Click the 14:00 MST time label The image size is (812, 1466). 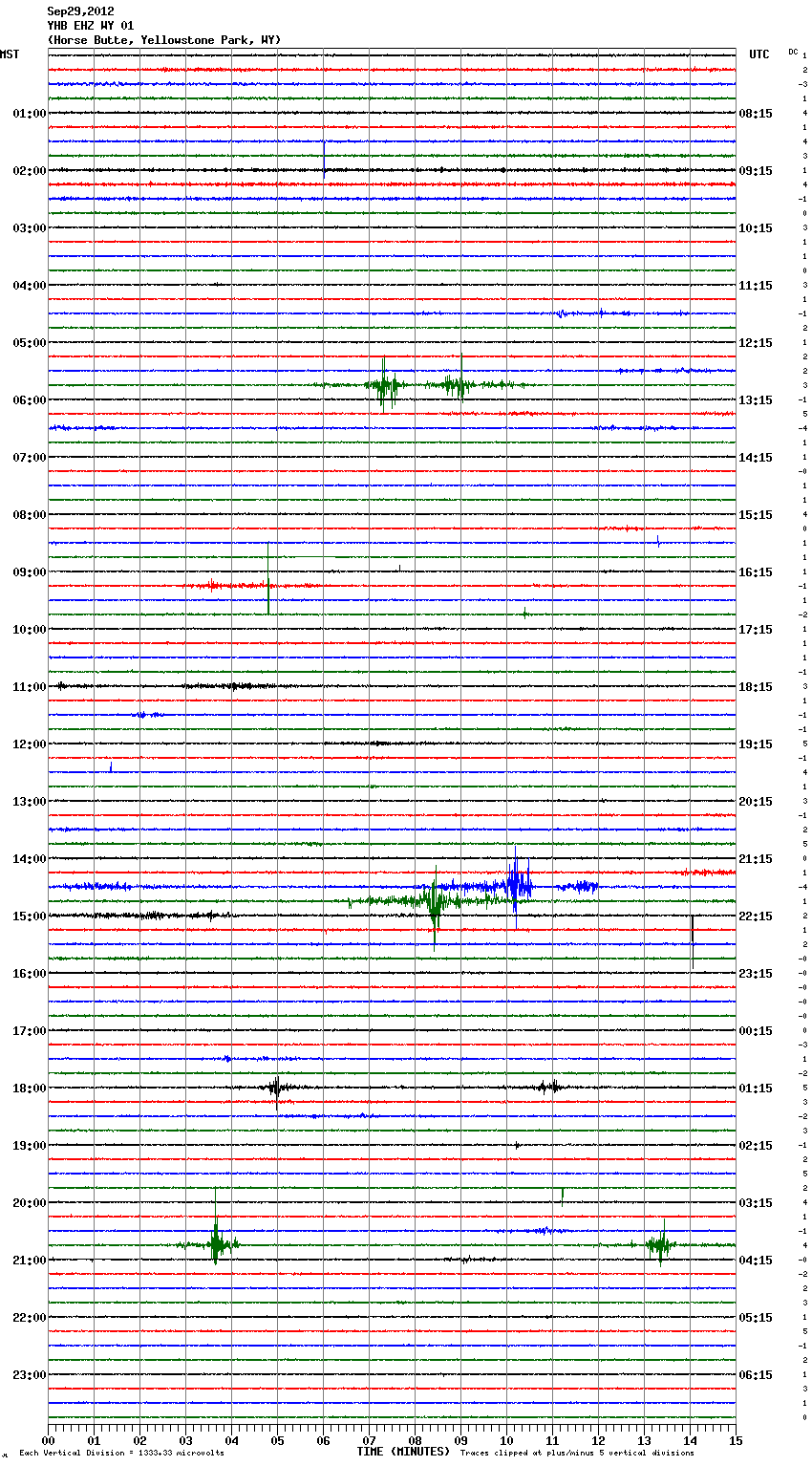29,859
